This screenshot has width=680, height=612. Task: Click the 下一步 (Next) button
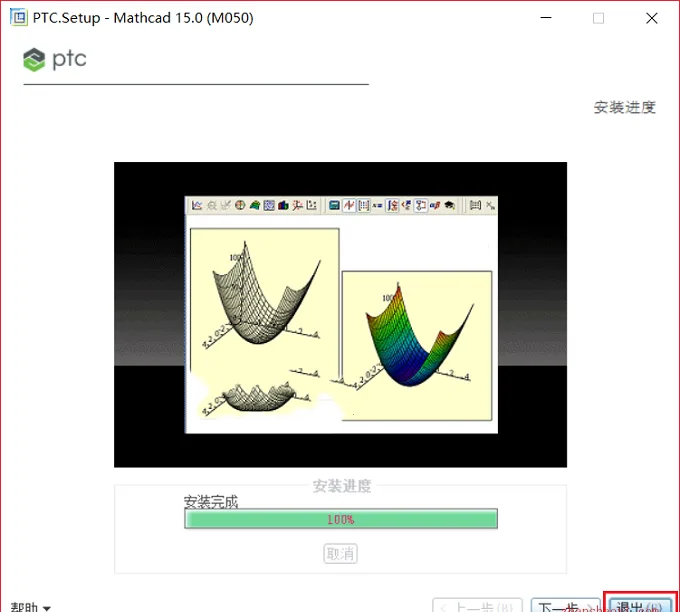pos(566,605)
